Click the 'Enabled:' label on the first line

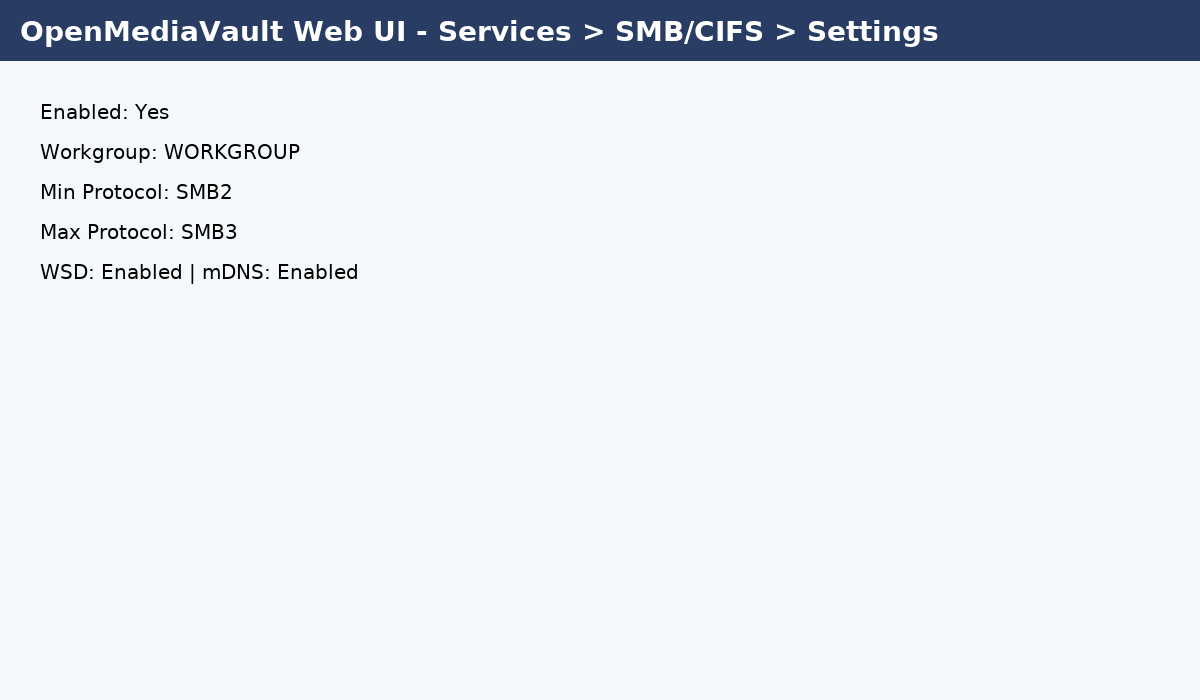[x=84, y=113]
